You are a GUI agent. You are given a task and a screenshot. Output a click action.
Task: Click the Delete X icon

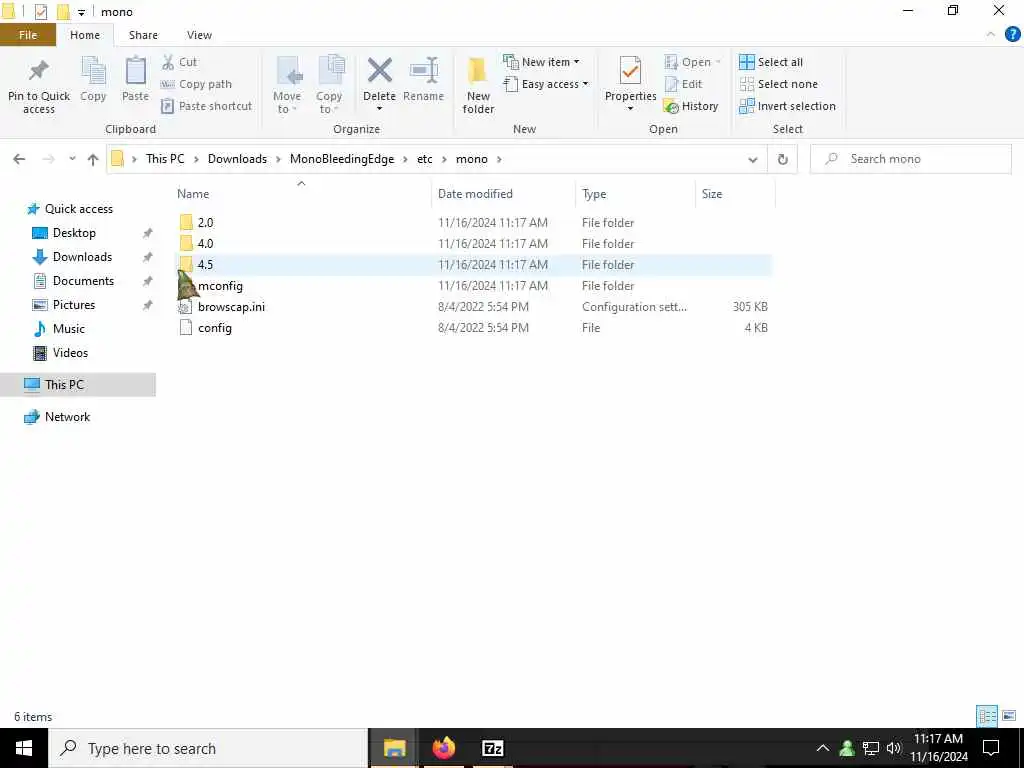tap(379, 71)
